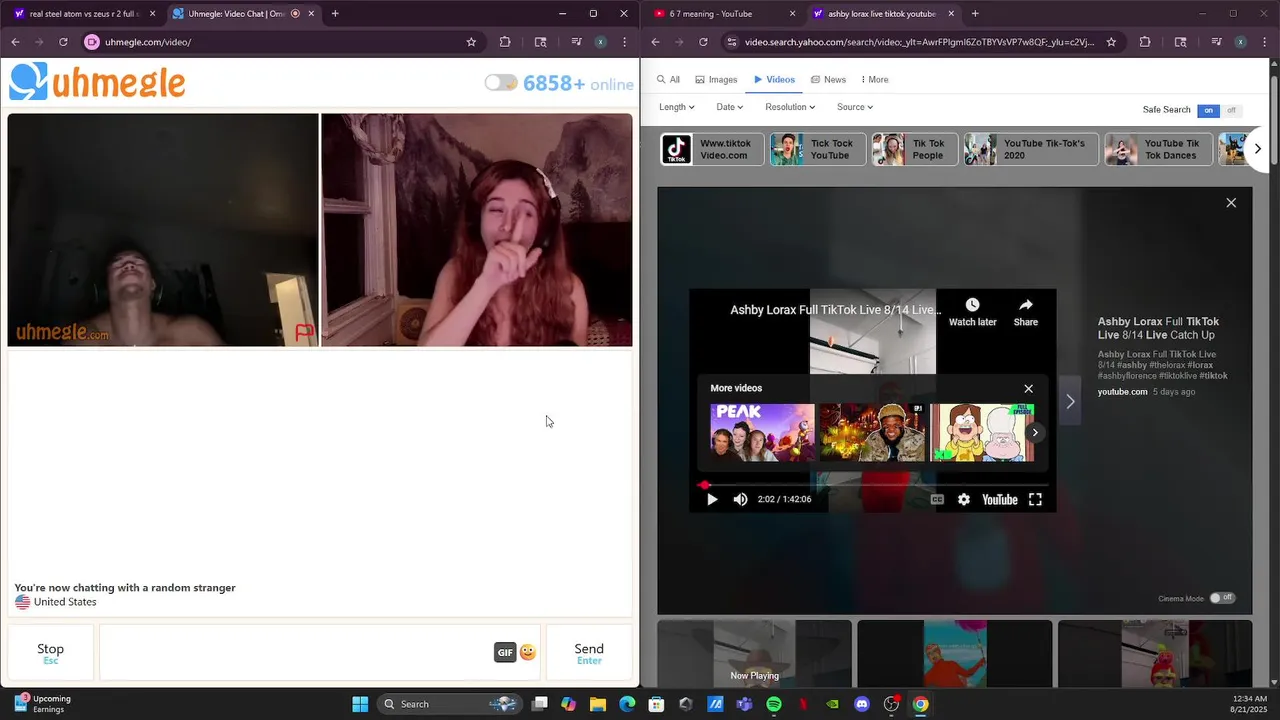Open Discord from the taskbar
Viewport: 1280px width, 720px height.
coord(862,704)
